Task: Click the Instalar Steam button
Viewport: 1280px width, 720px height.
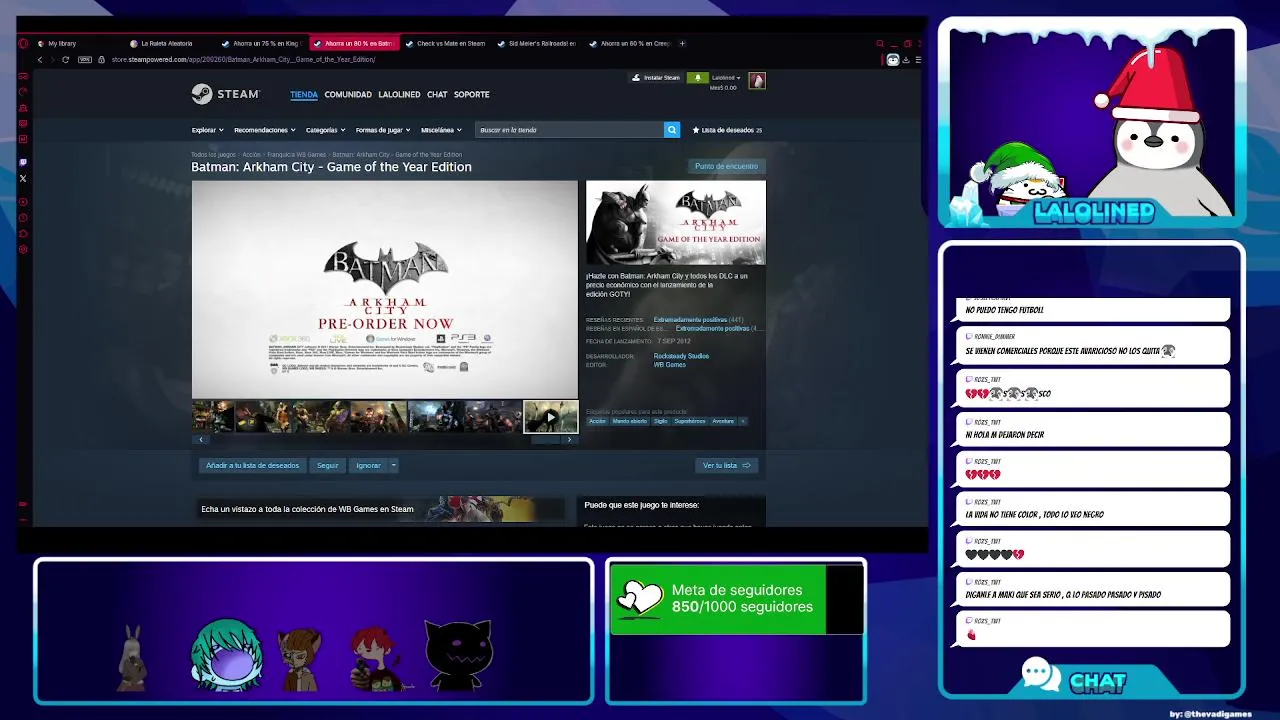Action: 656,78
